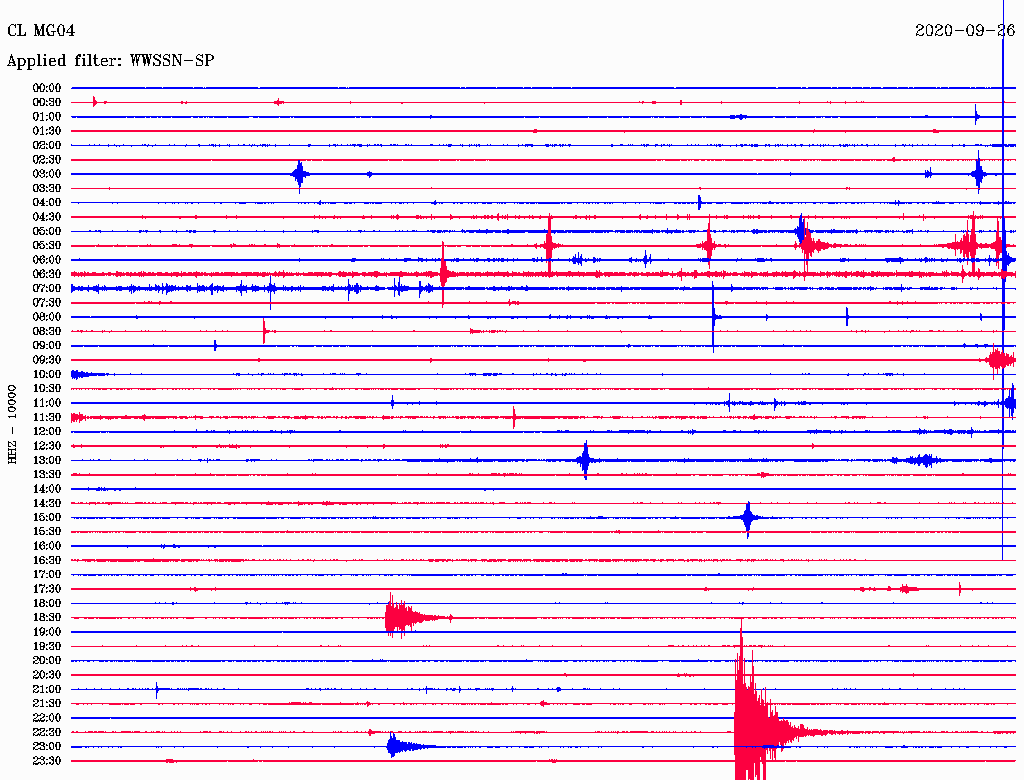The height and width of the screenshot is (780, 1024).
Task: Select the 05:30 time label
Action: coord(47,246)
